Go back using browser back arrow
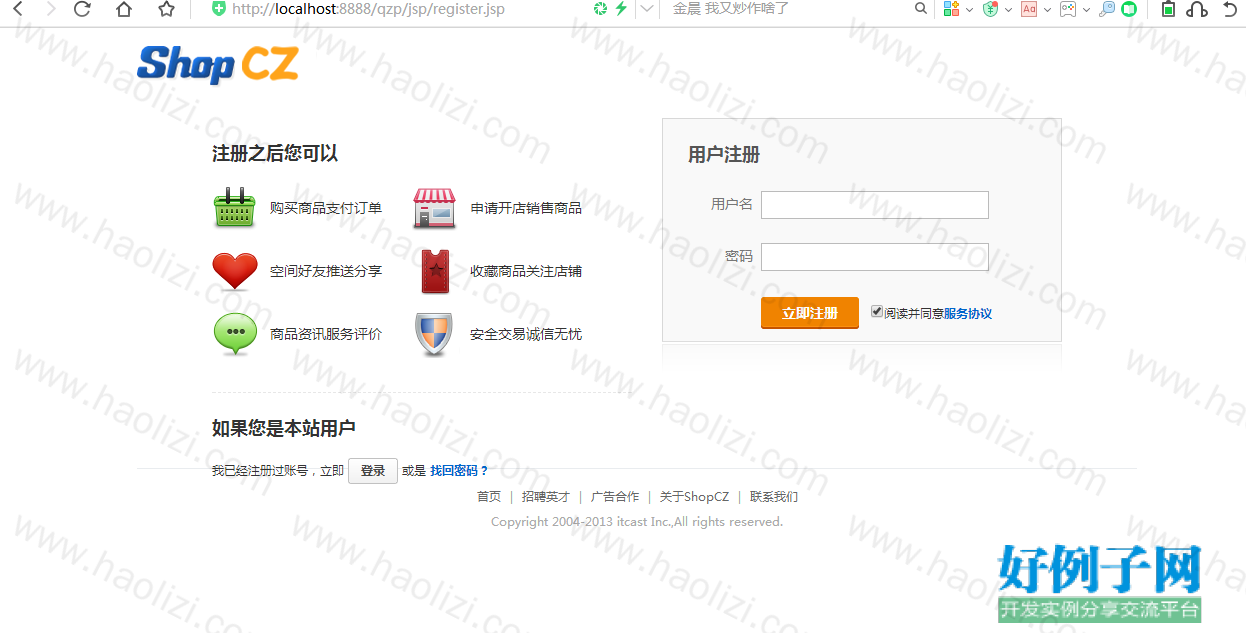This screenshot has width=1246, height=633. point(19,9)
